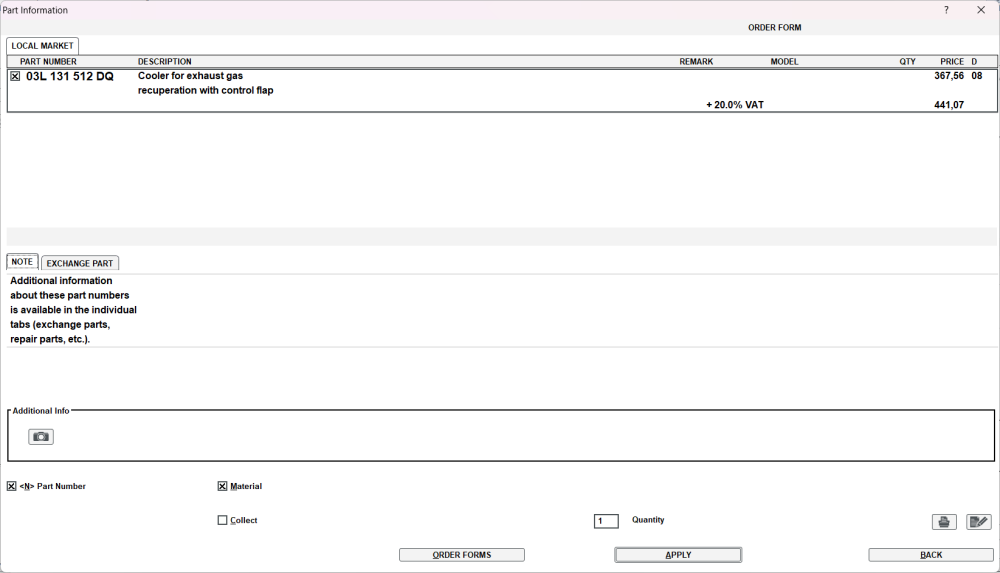The image size is (1000, 573).
Task: Click the APPLY button
Action: [x=678, y=554]
